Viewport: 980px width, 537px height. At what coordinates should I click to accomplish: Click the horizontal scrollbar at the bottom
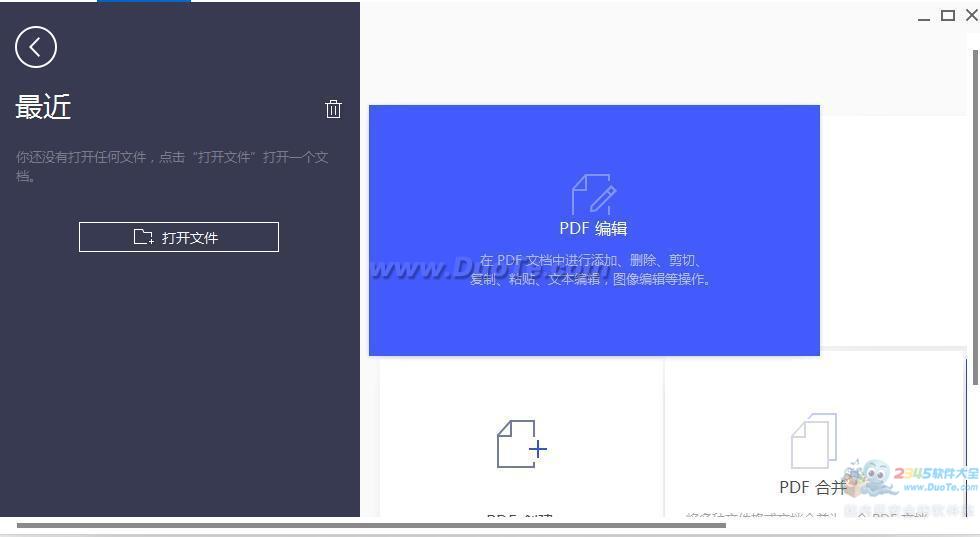tap(370, 525)
